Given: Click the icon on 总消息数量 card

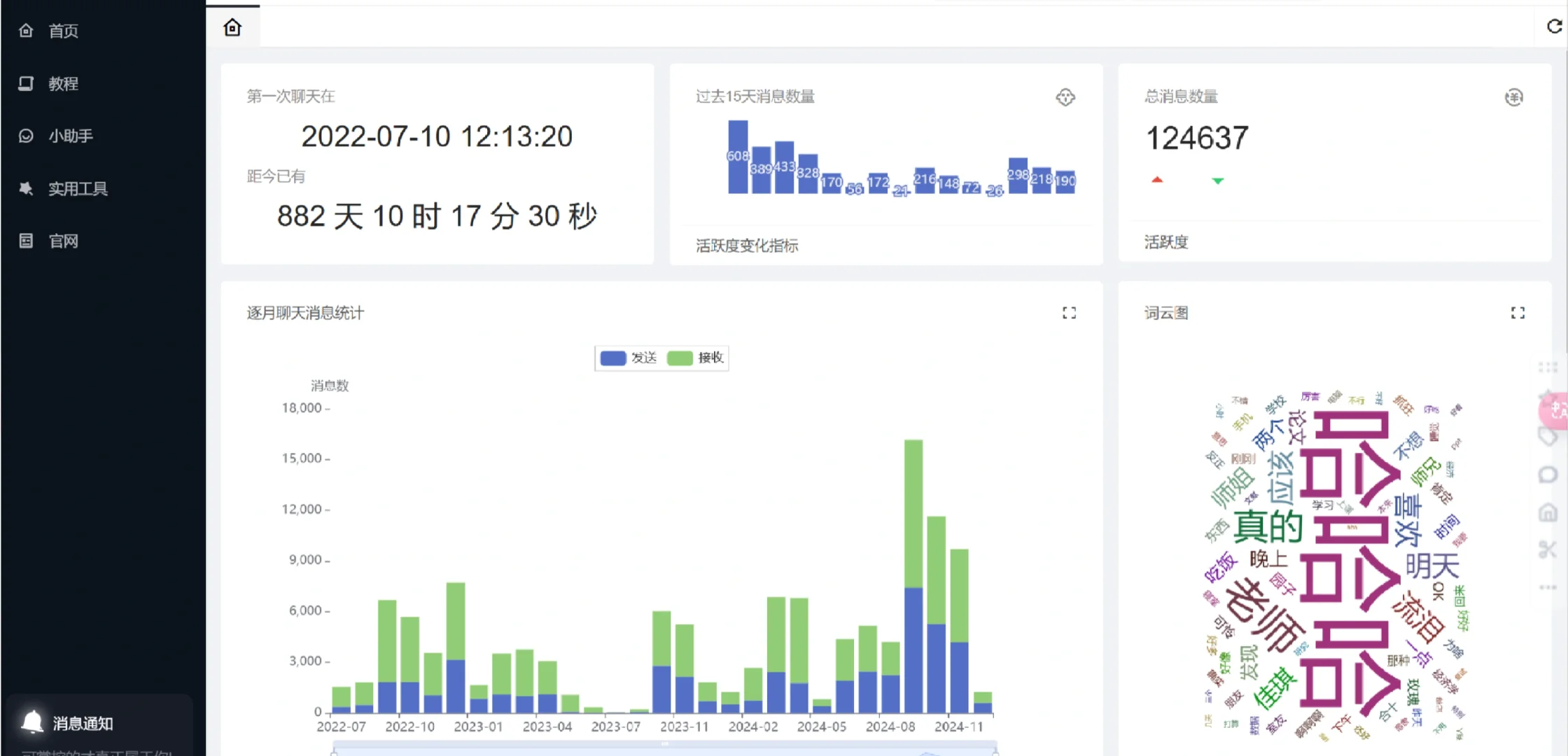Looking at the screenshot, I should click(1513, 97).
